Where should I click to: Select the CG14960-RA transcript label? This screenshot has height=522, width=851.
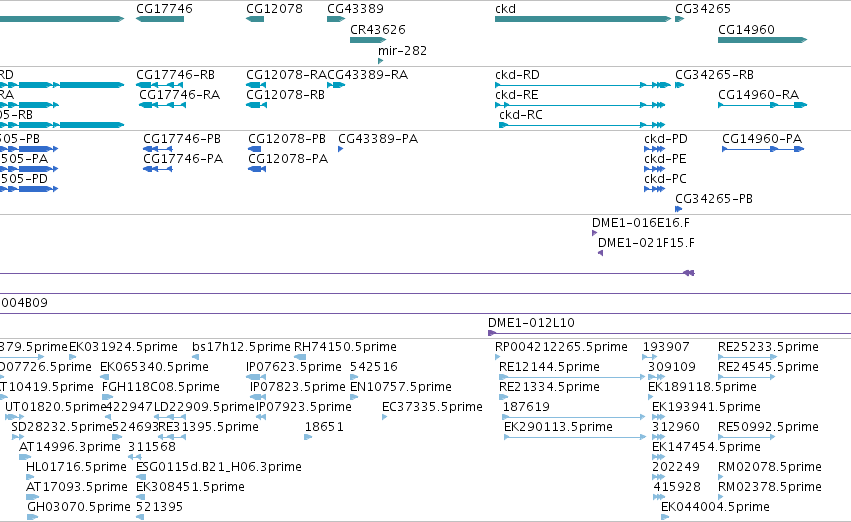pyautogui.click(x=759, y=94)
